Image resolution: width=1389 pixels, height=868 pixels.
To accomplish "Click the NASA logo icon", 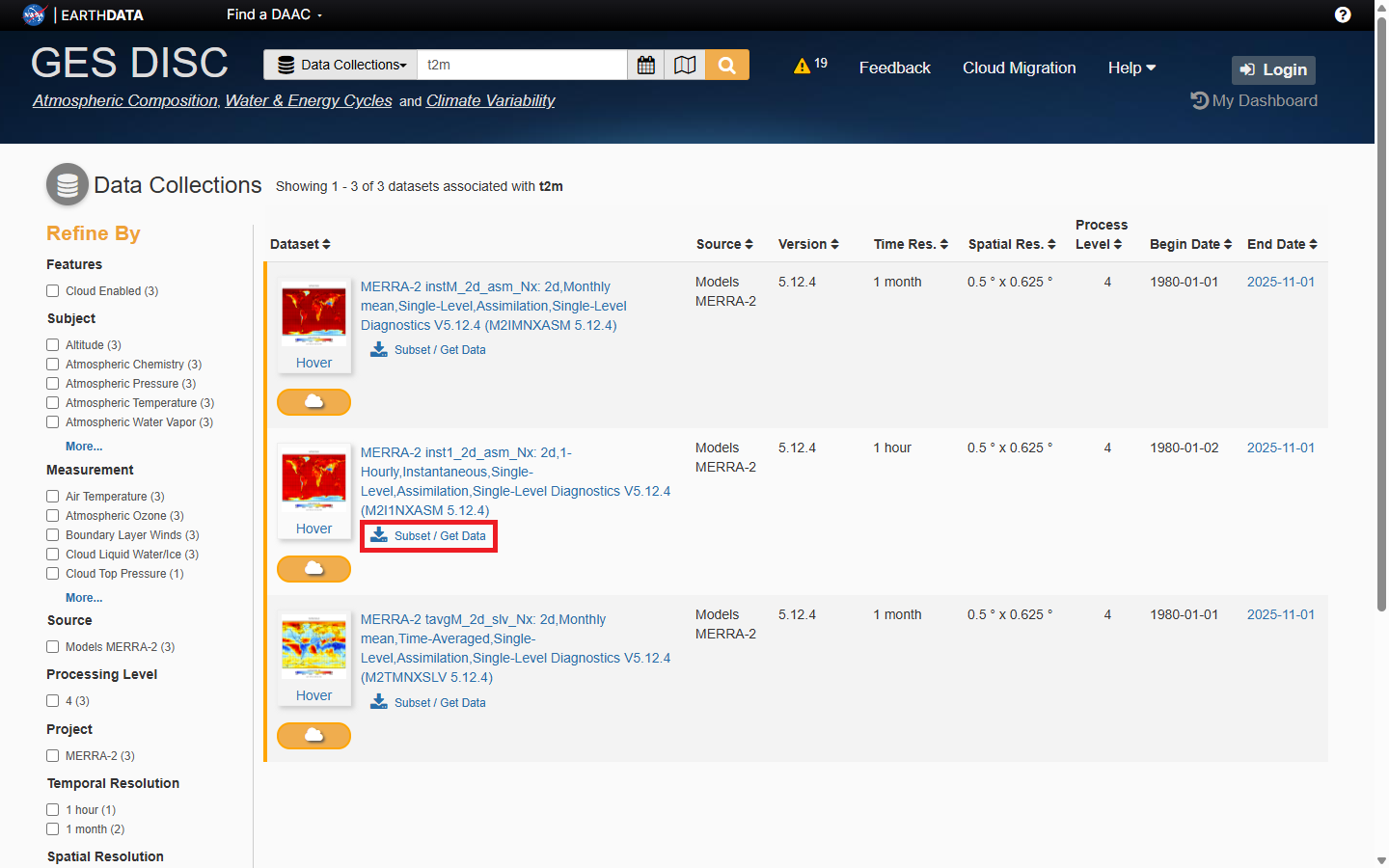I will click(34, 14).
